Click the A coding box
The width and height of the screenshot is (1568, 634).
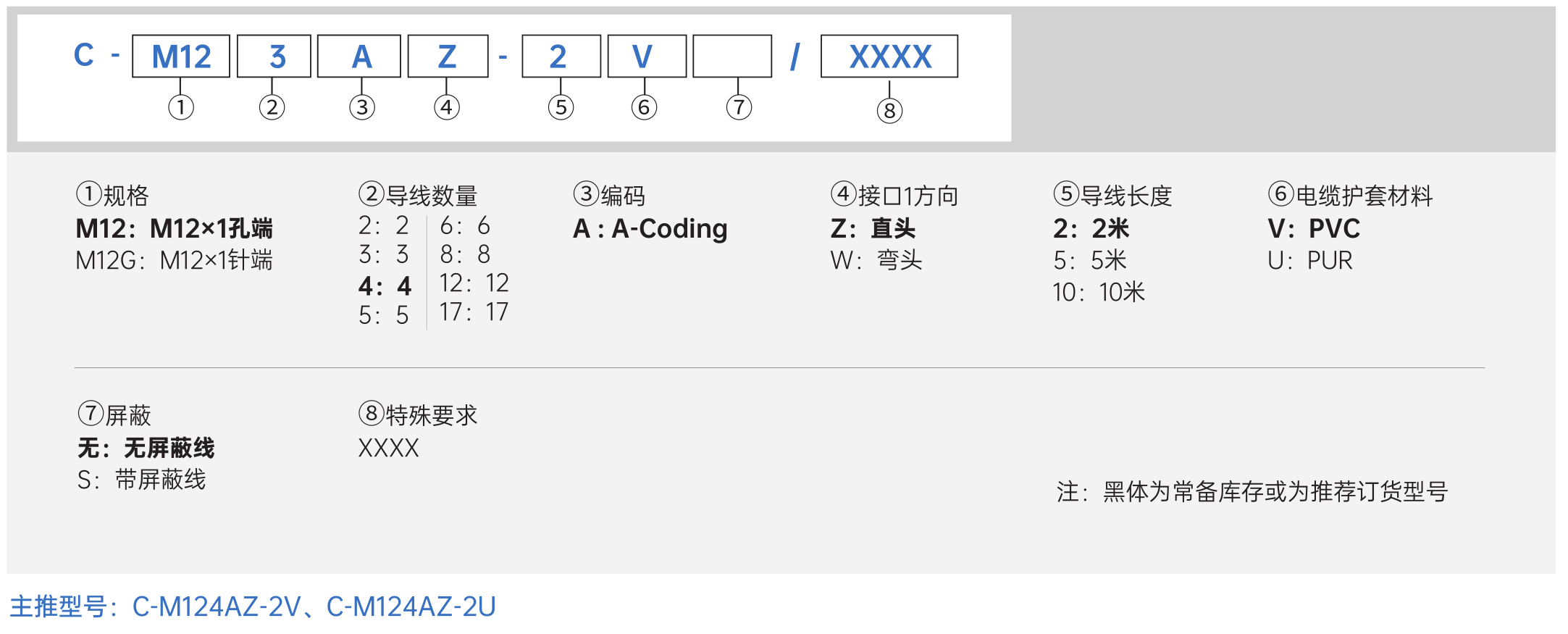pyautogui.click(x=359, y=56)
